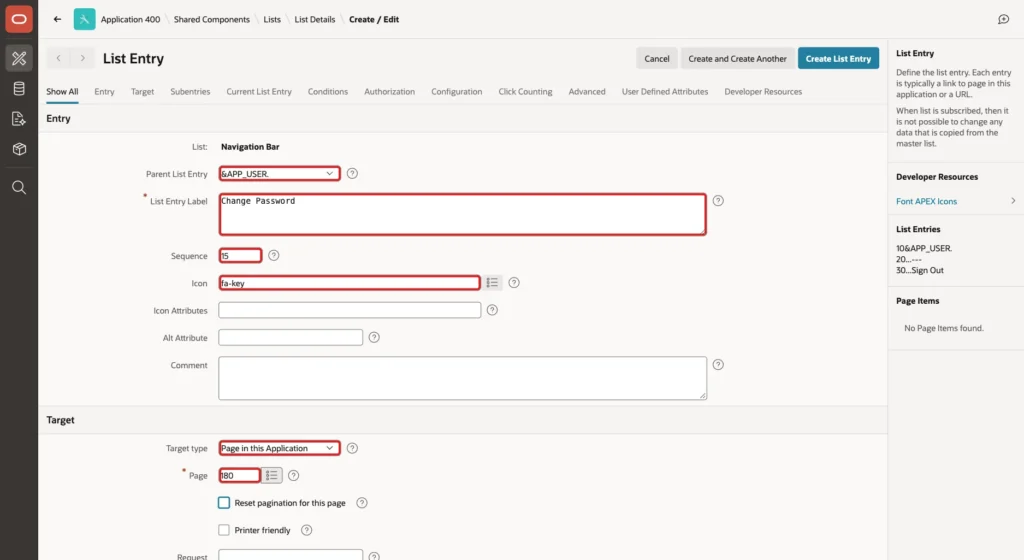The image size is (1024, 560).
Task: Open the Advanced tab
Action: [x=586, y=91]
